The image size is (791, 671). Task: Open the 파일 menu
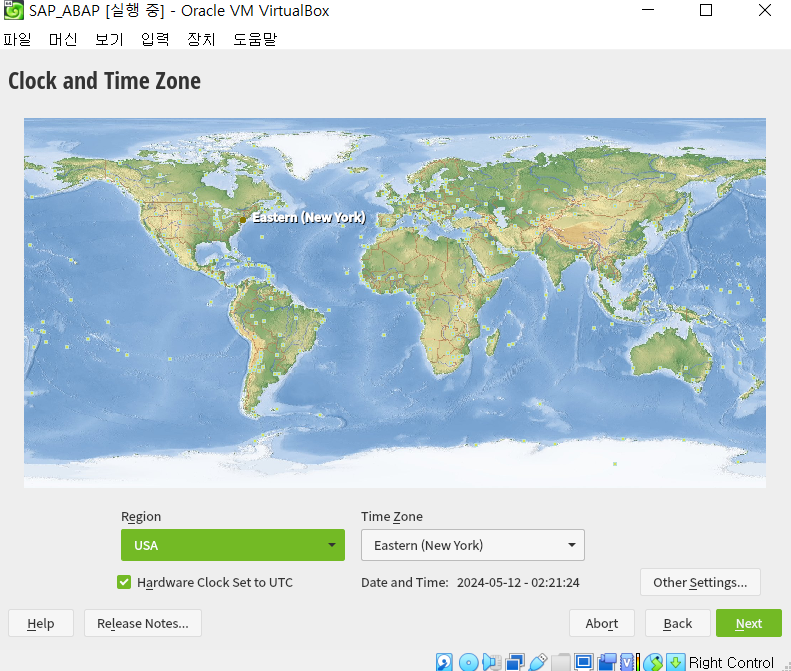coord(17,39)
